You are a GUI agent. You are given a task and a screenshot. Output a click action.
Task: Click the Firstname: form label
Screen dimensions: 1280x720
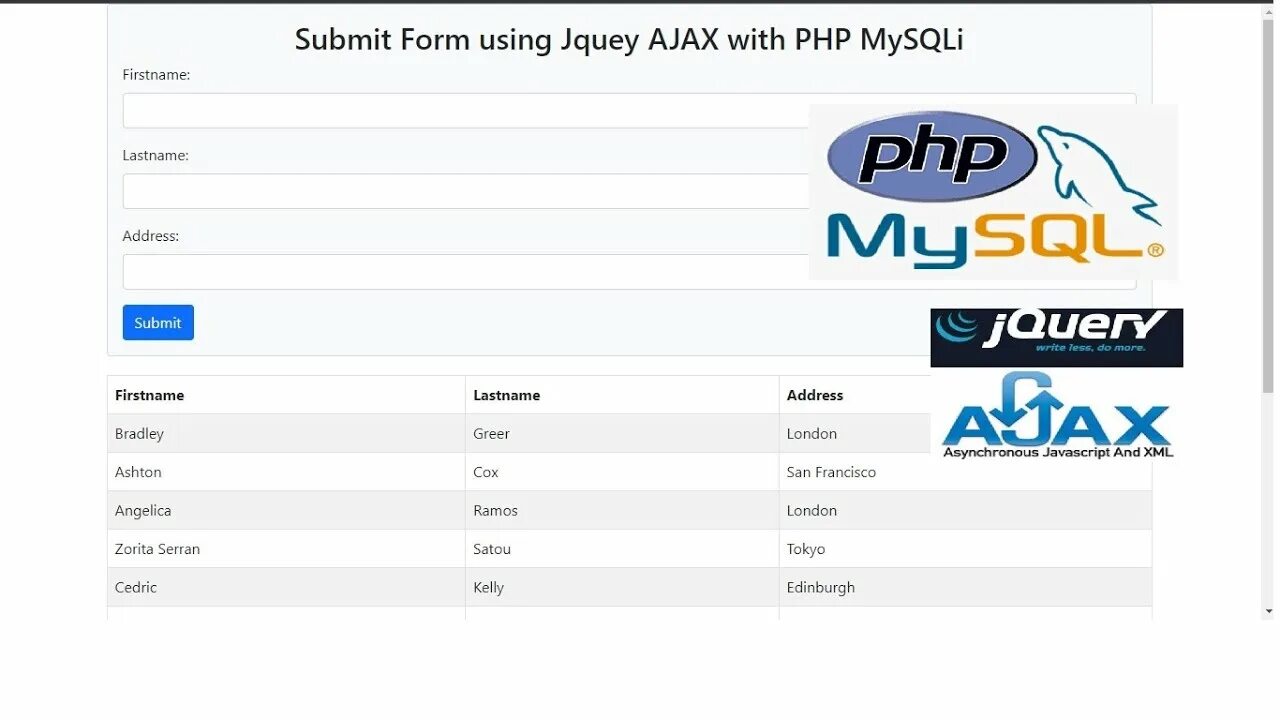click(156, 75)
